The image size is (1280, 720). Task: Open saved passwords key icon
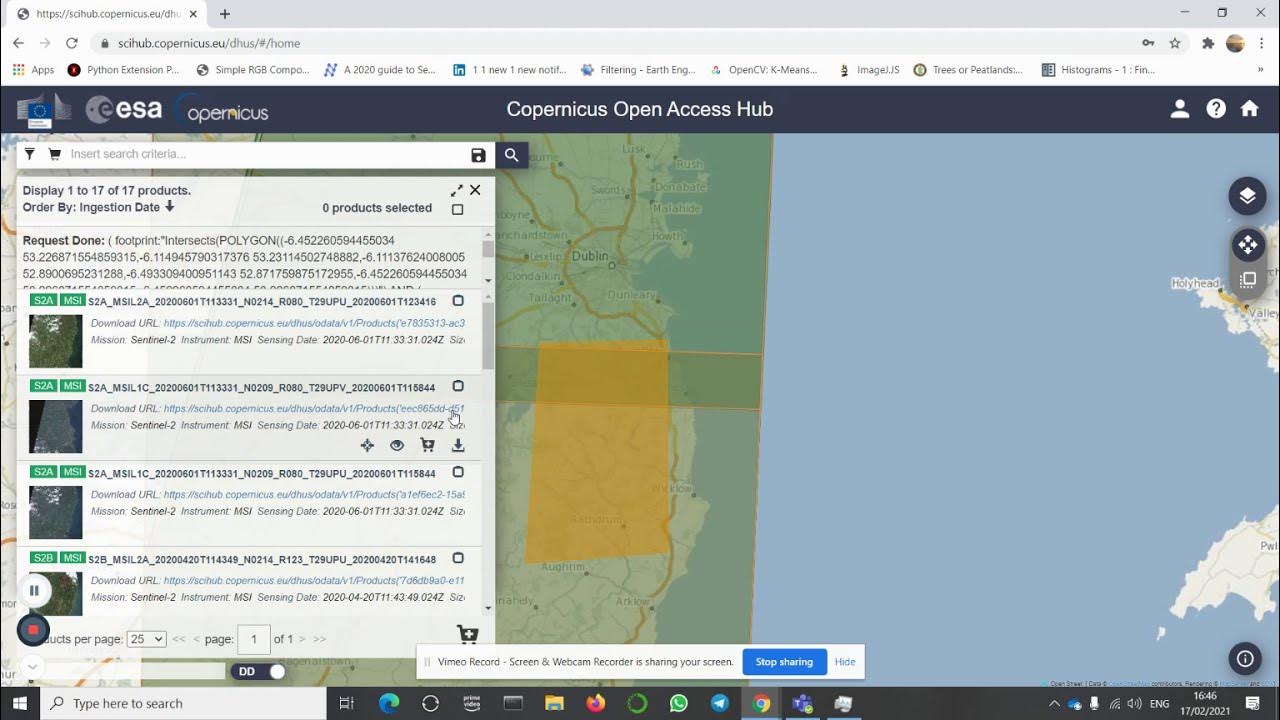[1148, 43]
